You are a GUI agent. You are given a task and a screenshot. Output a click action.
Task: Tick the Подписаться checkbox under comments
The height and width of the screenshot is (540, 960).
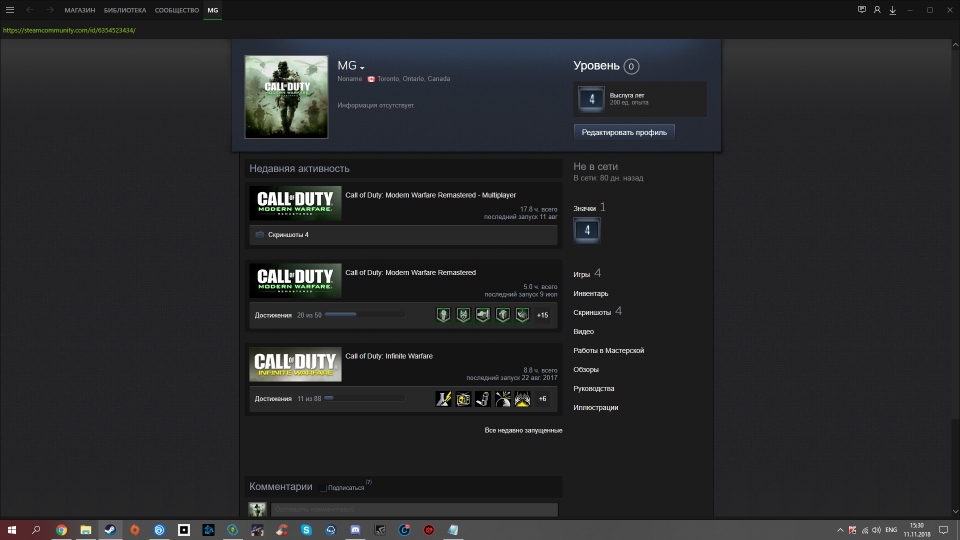323,488
